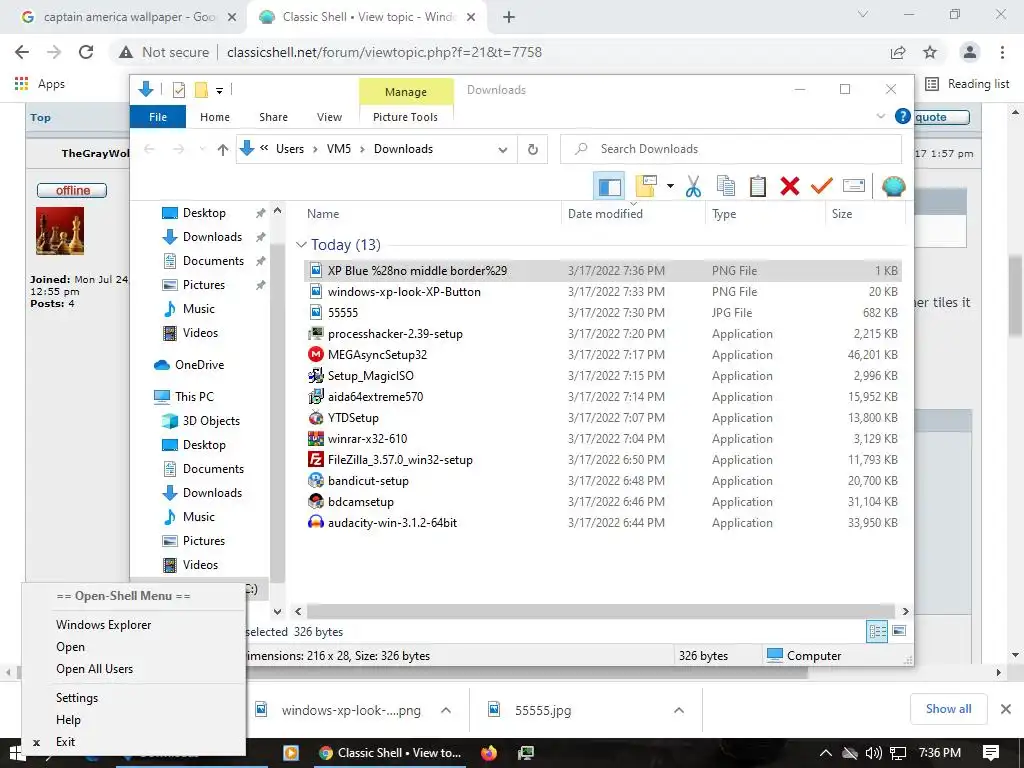The height and width of the screenshot is (768, 1024).
Task: Open Chrome's three-dot menu
Action: click(1002, 52)
